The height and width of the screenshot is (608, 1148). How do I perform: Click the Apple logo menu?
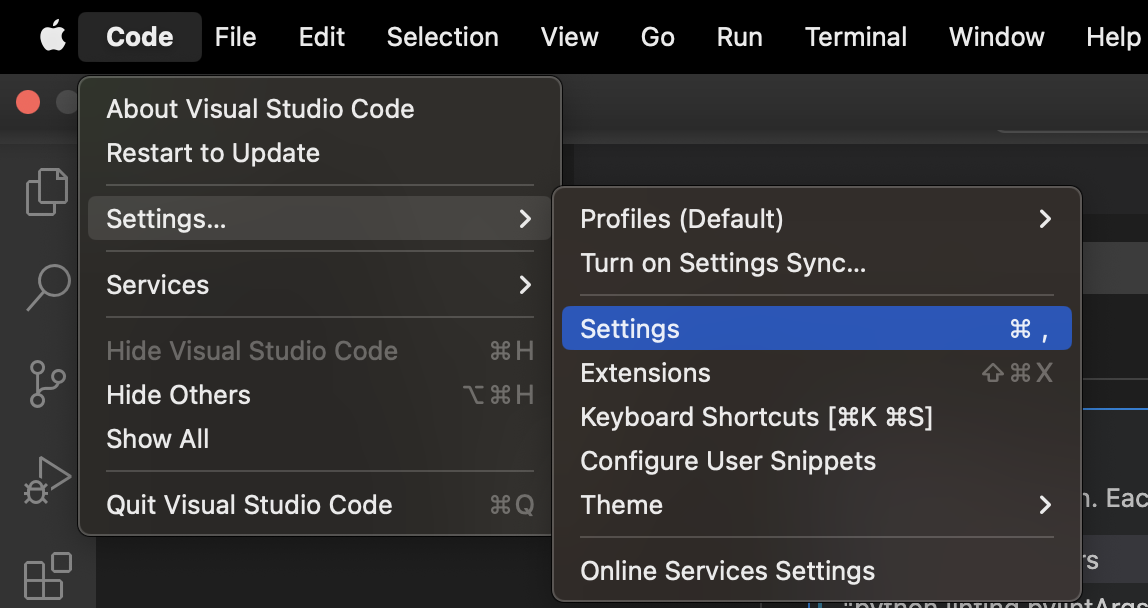point(52,37)
